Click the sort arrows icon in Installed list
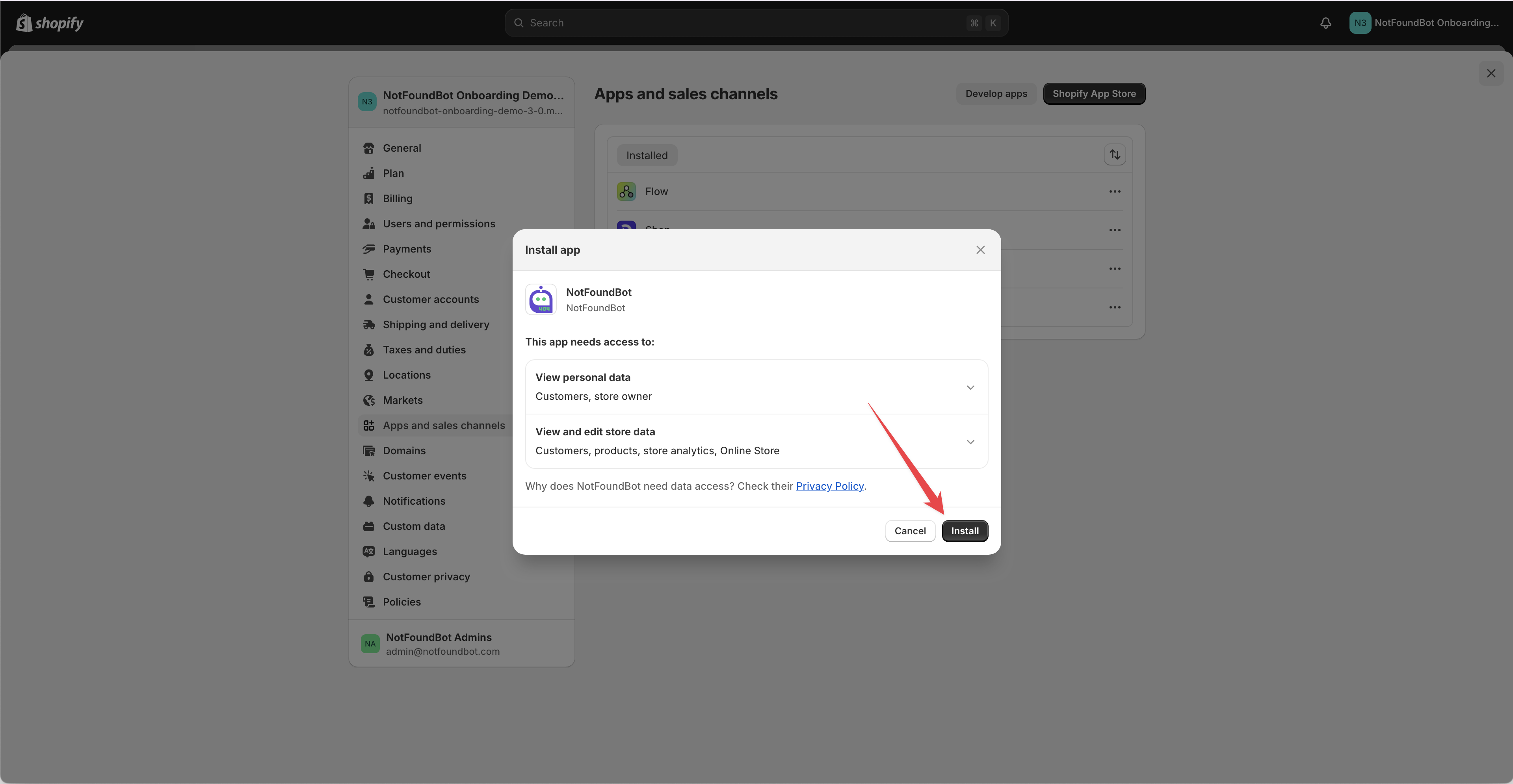 (1115, 155)
